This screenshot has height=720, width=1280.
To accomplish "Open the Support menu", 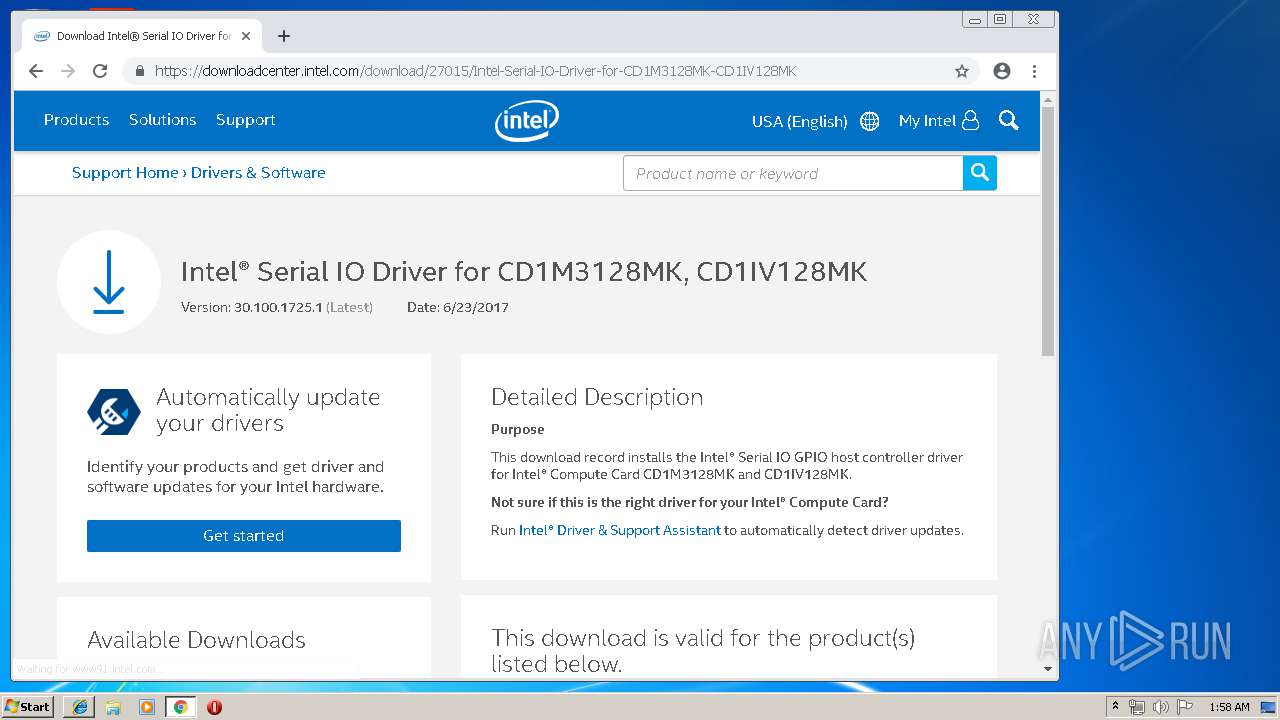I will 245,120.
